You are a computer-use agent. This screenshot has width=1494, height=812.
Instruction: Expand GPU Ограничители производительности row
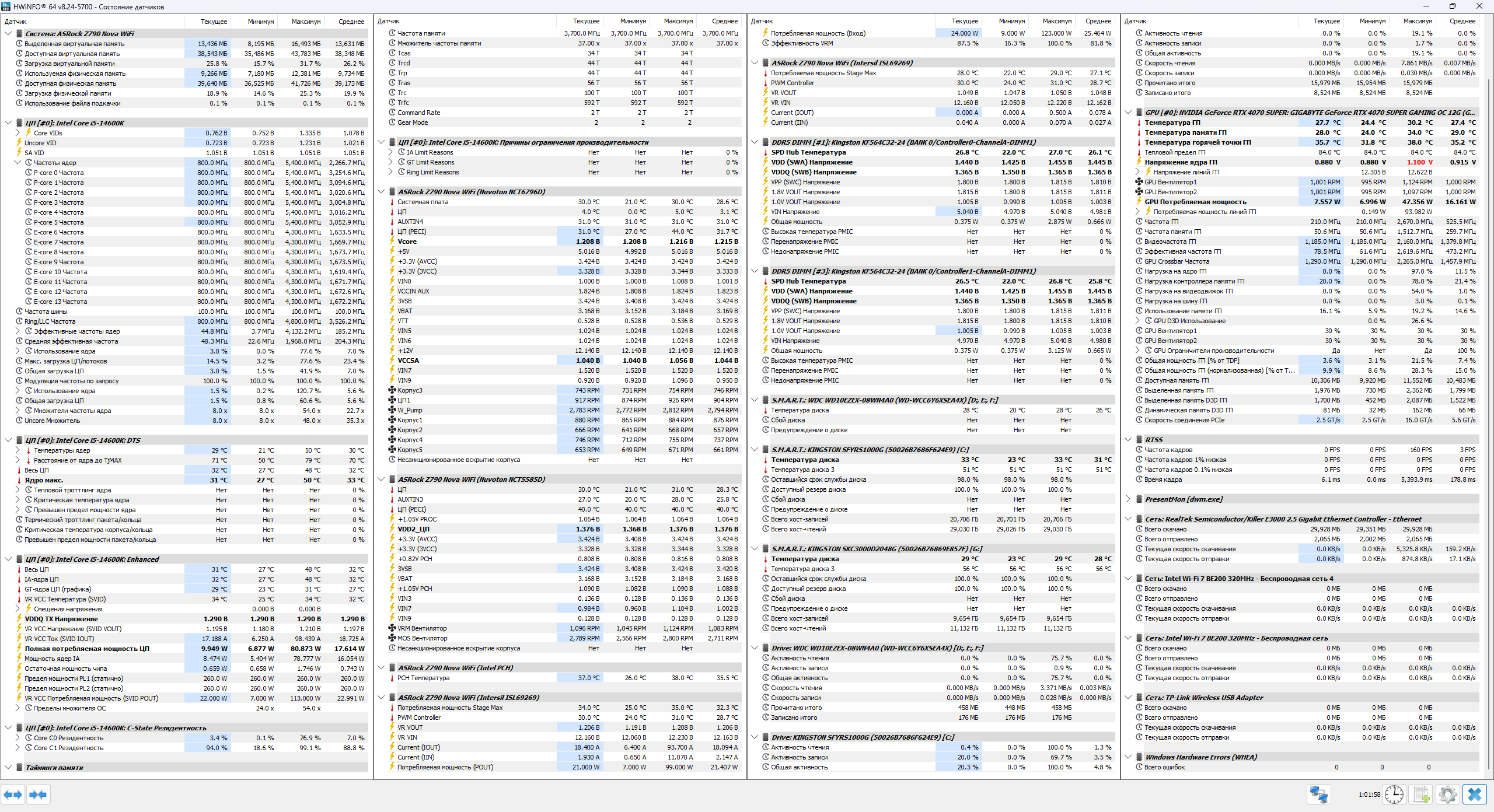(1137, 351)
